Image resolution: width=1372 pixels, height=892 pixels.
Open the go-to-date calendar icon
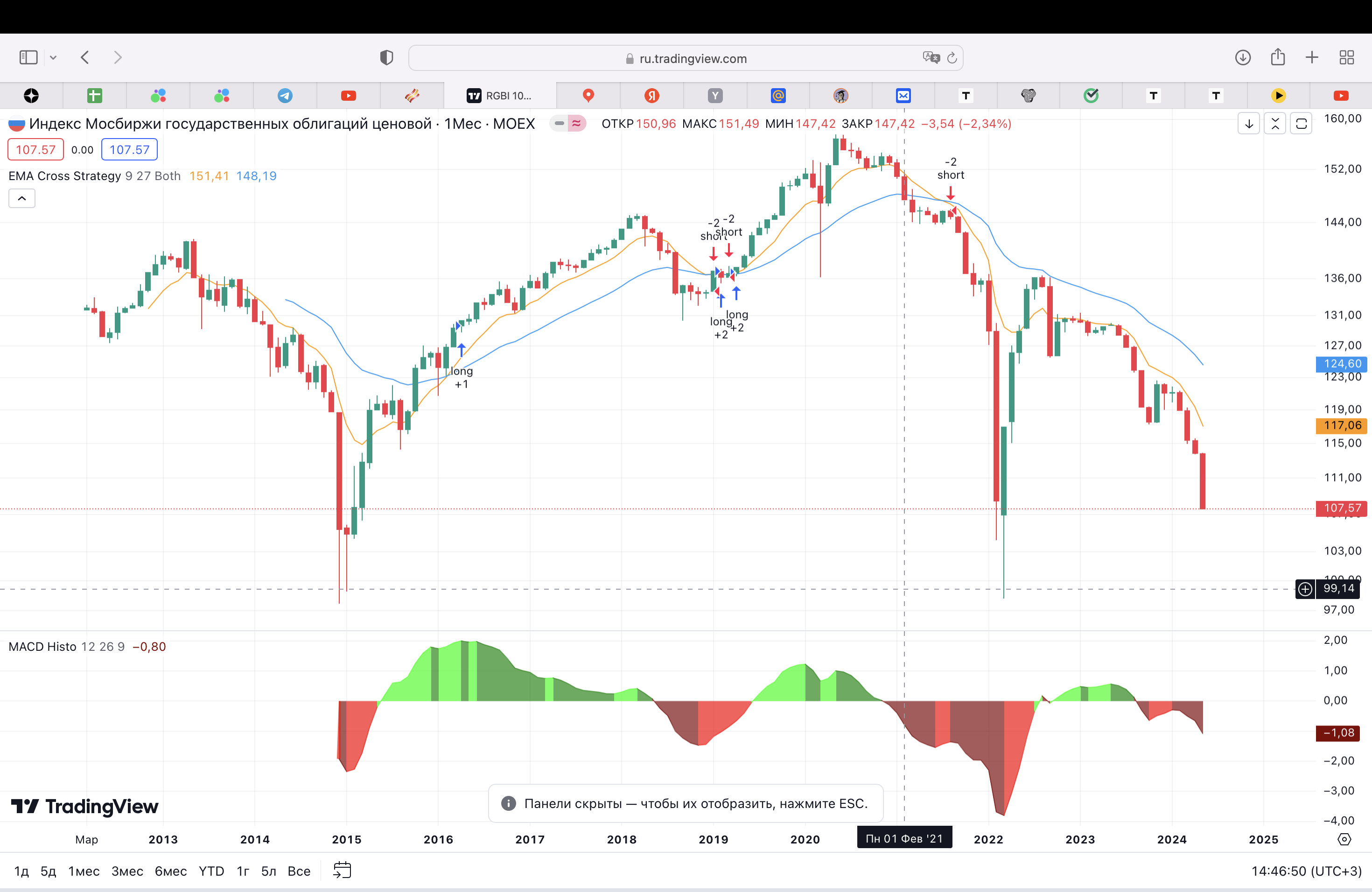tap(343, 870)
